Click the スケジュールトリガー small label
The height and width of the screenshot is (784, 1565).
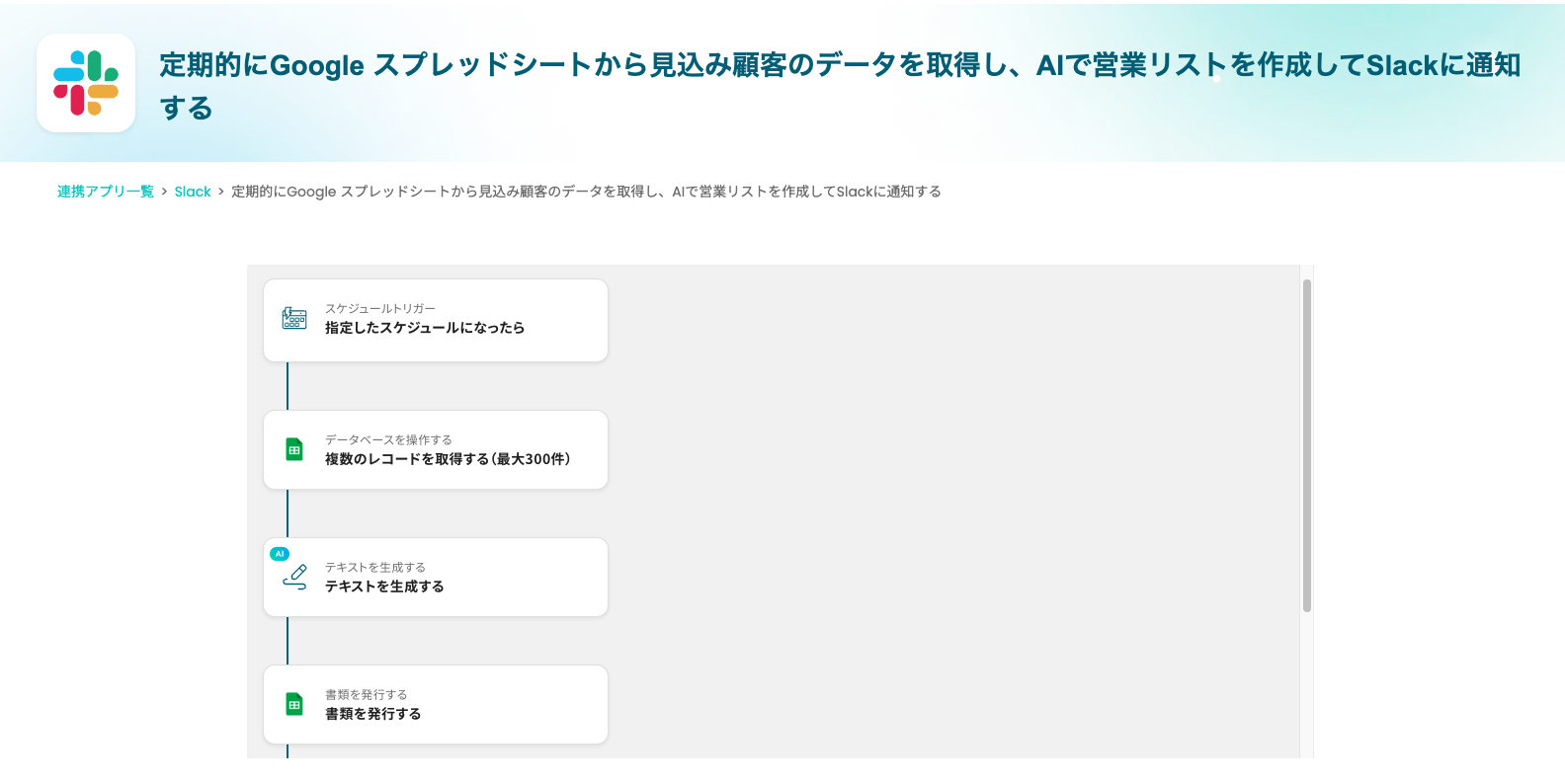(380, 309)
